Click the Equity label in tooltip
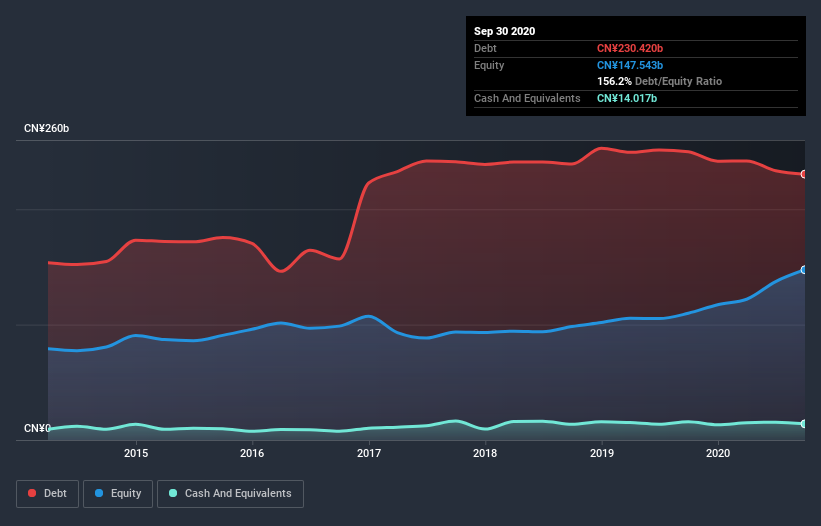The width and height of the screenshot is (821, 526). click(x=489, y=65)
